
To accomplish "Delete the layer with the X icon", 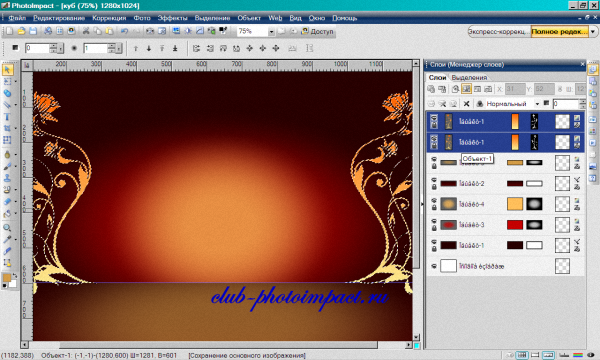I will click(466, 104).
